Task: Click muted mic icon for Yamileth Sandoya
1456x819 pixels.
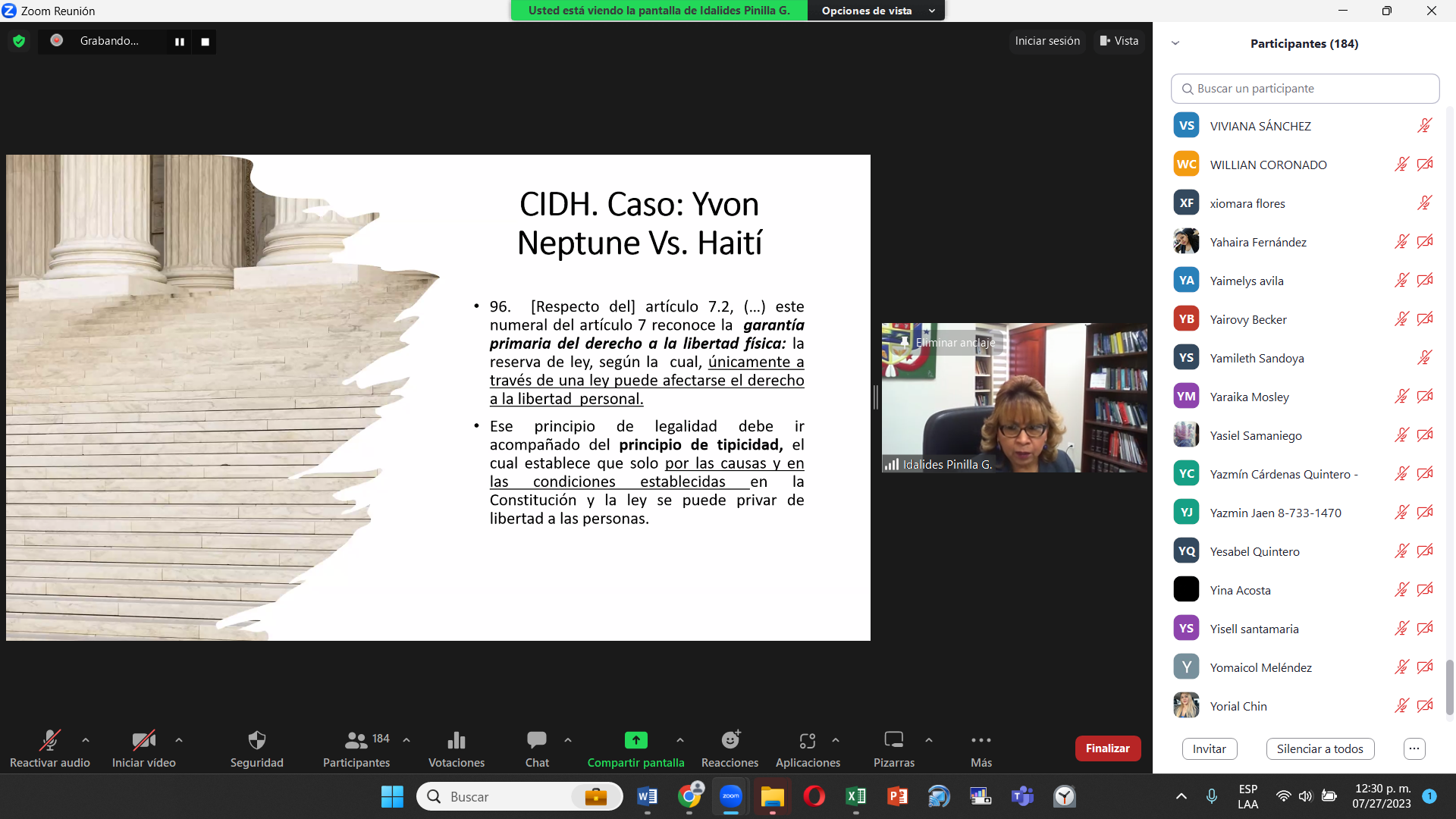Action: 1425,358
